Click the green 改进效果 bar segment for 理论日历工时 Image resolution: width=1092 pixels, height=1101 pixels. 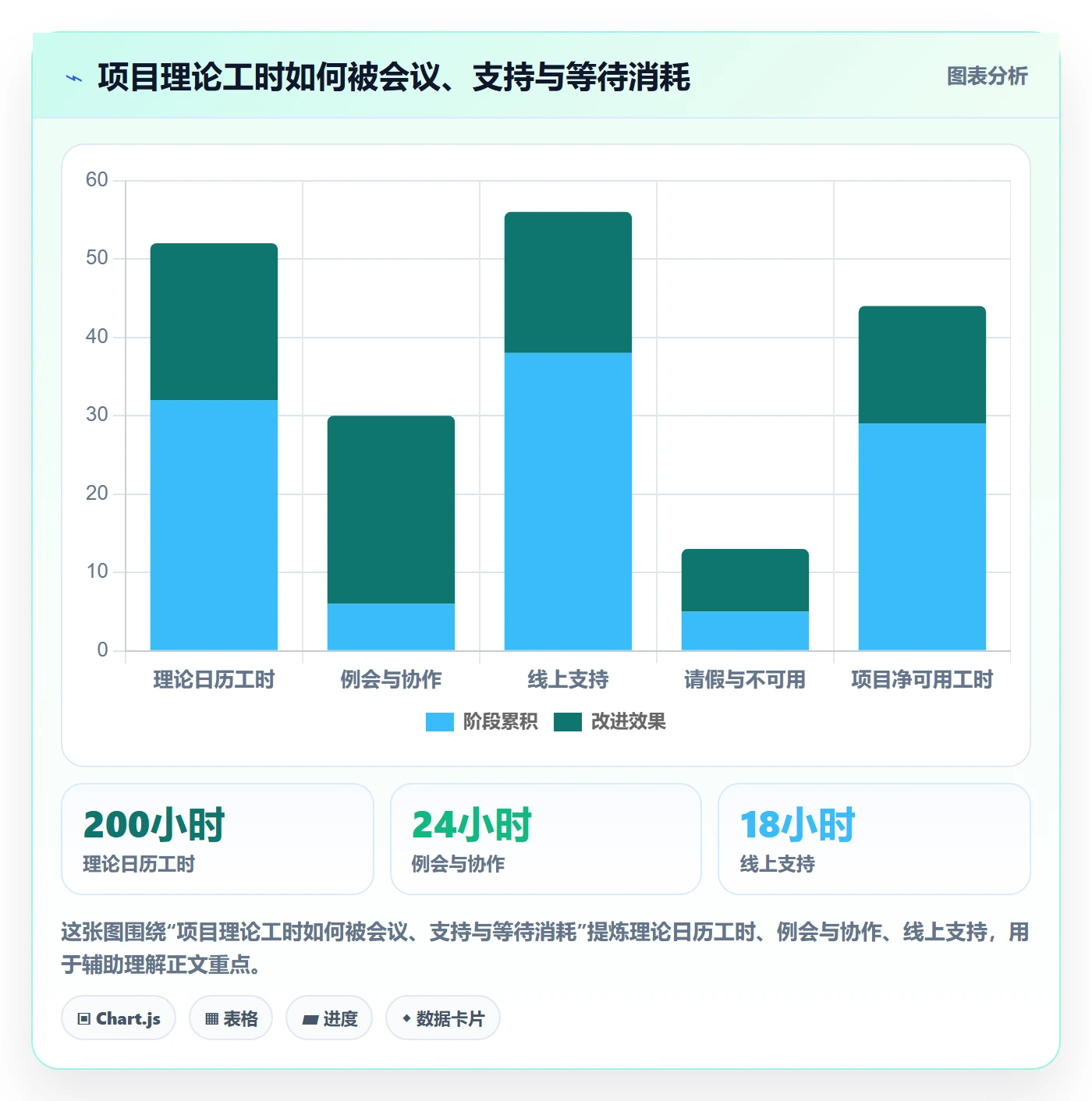tap(214, 321)
